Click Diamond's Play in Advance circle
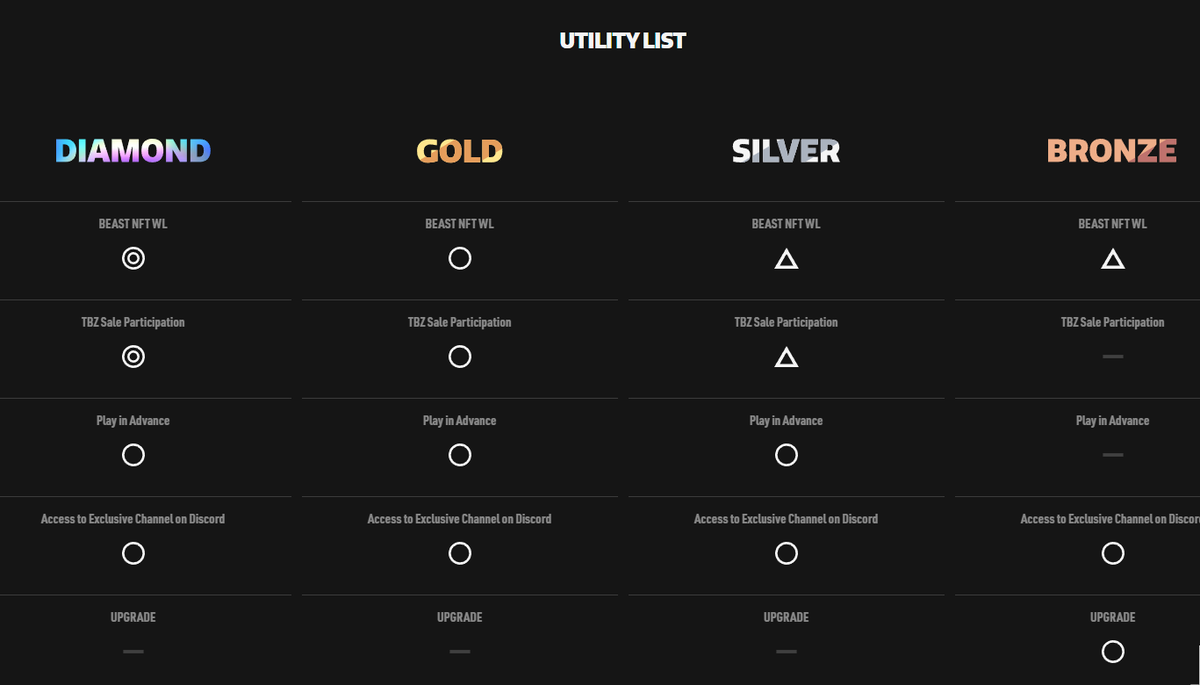Image resolution: width=1200 pixels, height=685 pixels. 133,455
